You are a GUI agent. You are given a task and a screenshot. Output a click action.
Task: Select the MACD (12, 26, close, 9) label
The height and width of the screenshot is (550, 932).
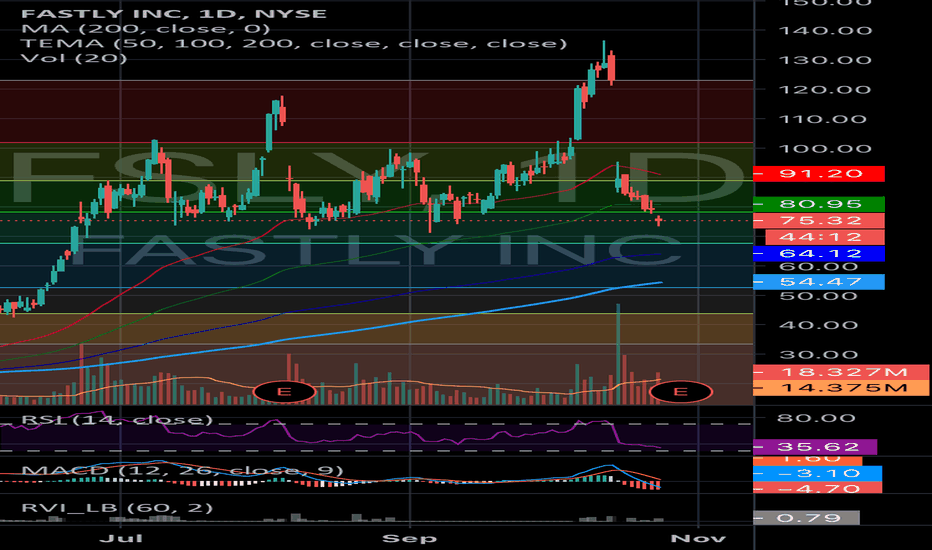click(x=182, y=471)
